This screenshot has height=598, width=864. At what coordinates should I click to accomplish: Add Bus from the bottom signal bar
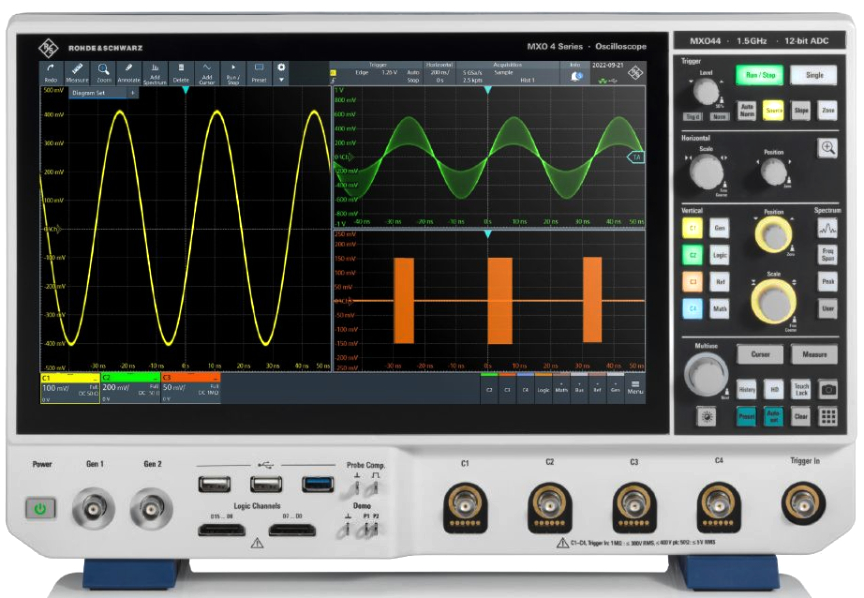[x=579, y=388]
